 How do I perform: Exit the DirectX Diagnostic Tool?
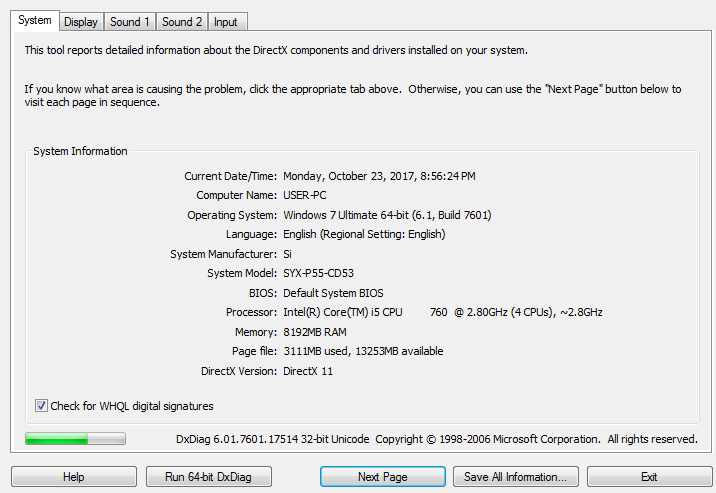coord(649,477)
